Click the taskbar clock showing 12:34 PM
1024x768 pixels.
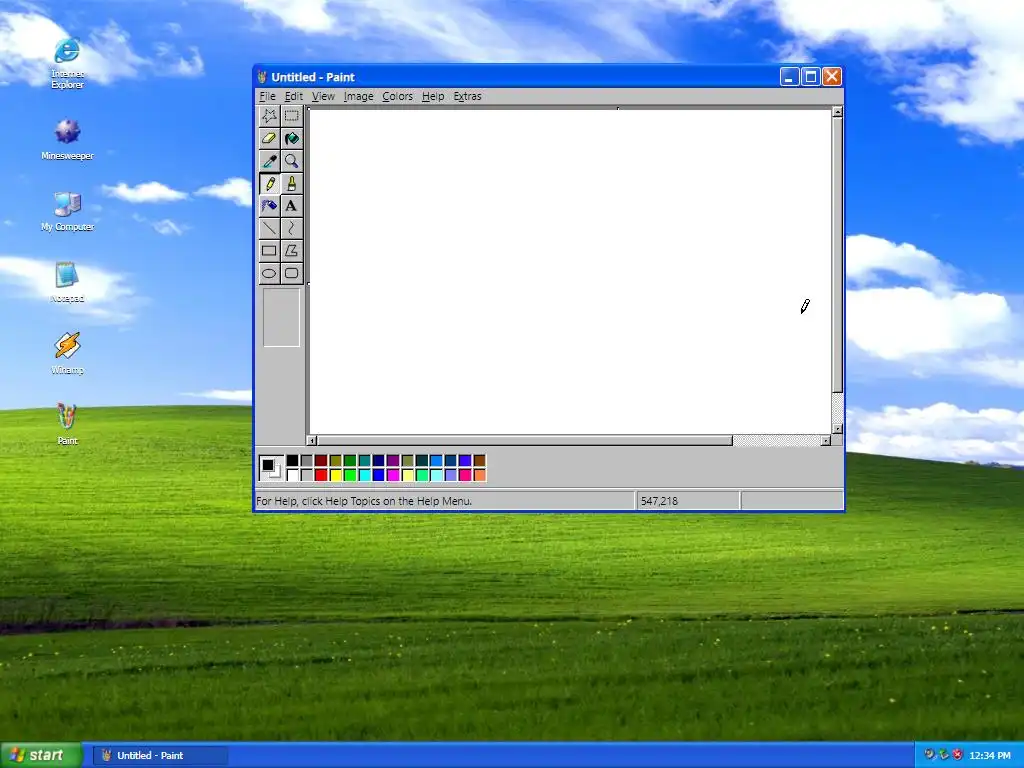[x=989, y=755]
